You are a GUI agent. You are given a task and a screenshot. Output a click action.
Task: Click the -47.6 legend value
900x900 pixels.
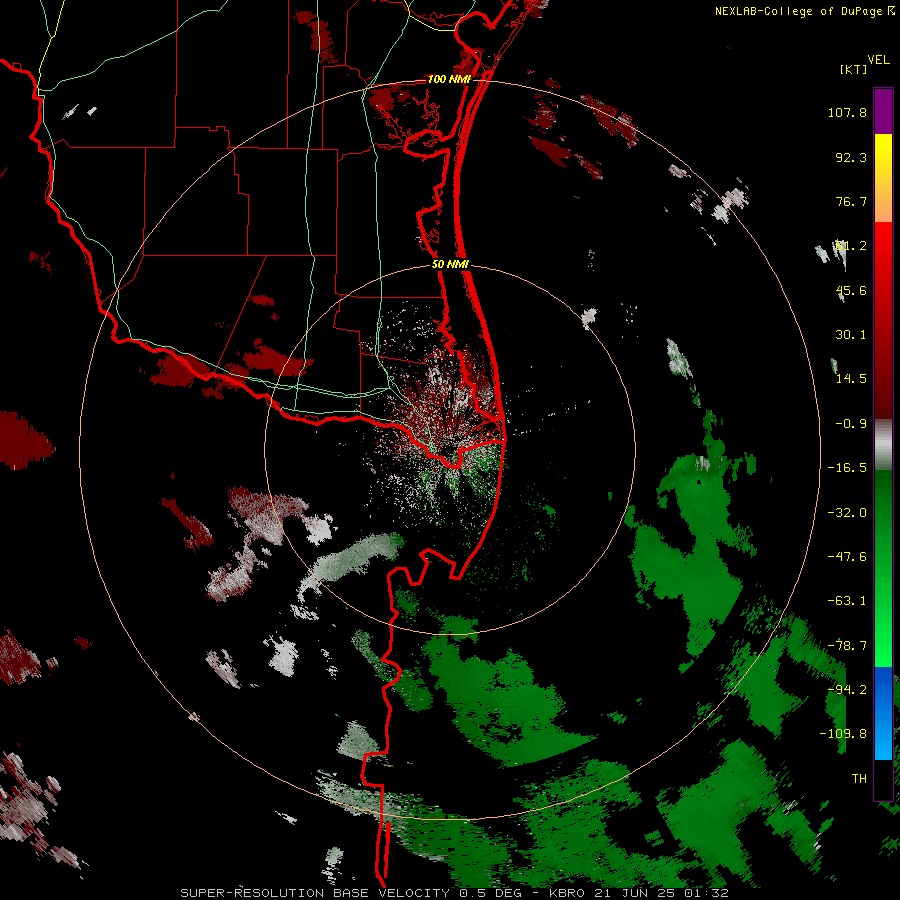tap(847, 557)
